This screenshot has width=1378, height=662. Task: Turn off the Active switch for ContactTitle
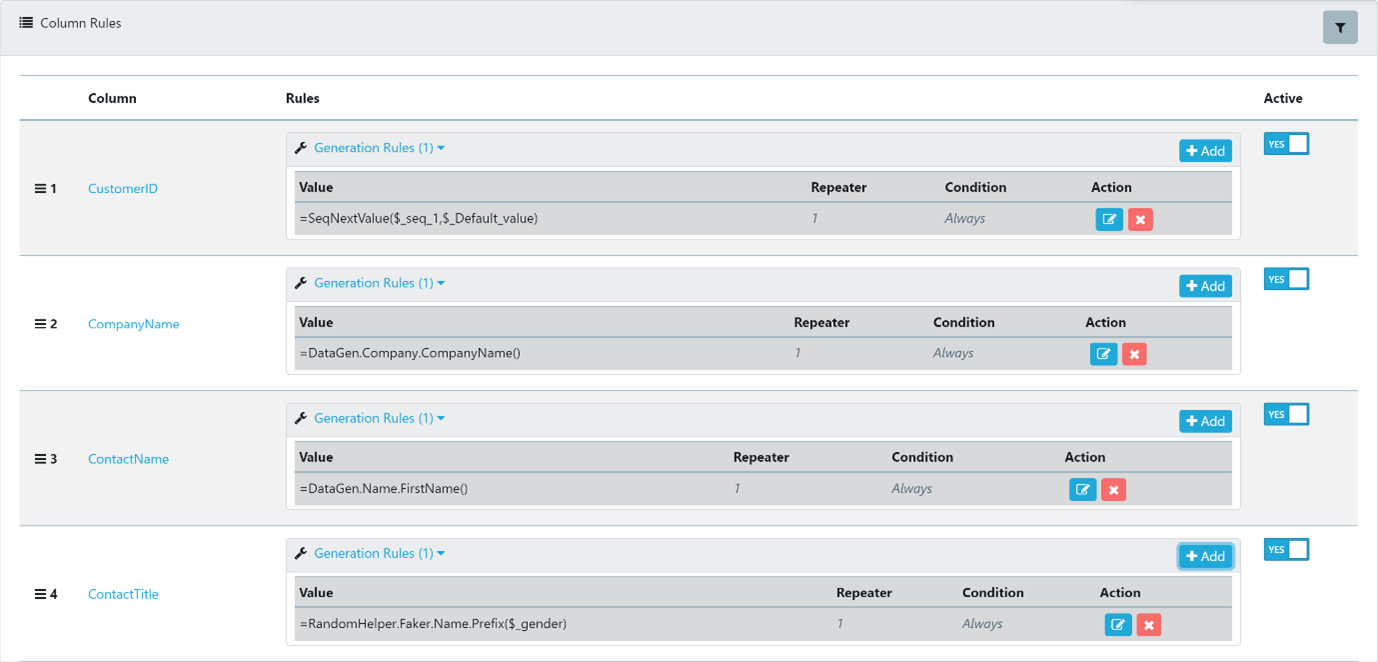[x=1286, y=549]
